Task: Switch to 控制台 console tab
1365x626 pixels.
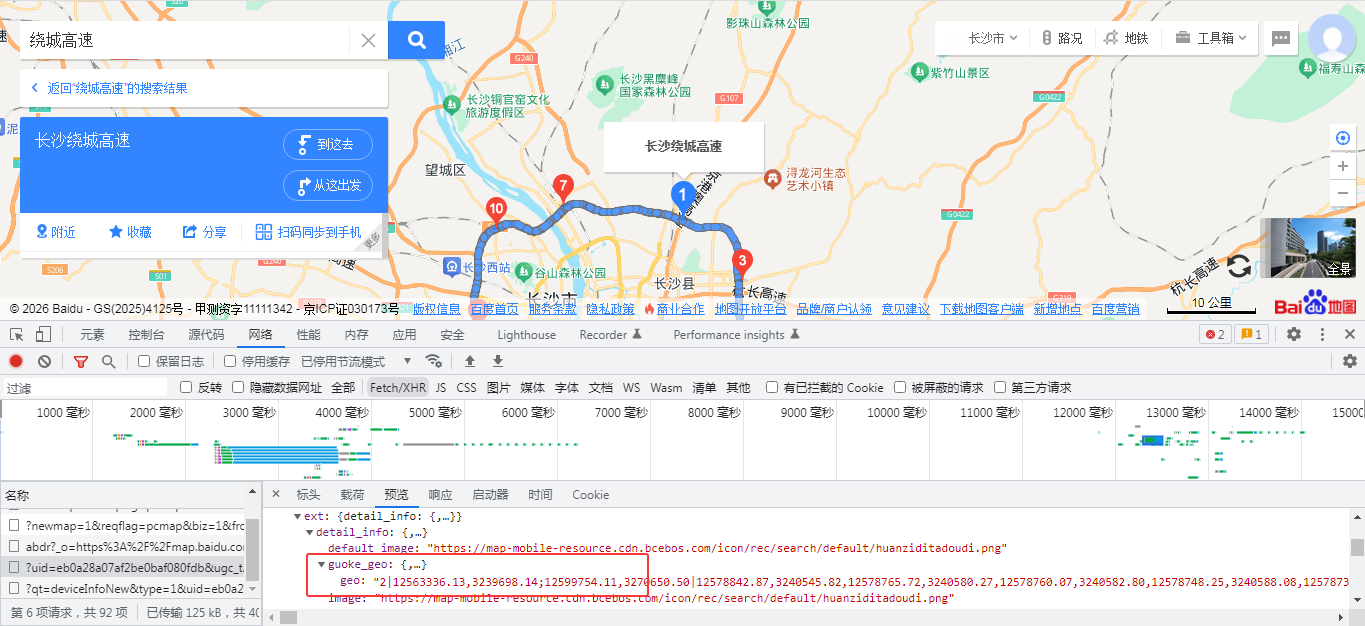Action: [x=147, y=334]
